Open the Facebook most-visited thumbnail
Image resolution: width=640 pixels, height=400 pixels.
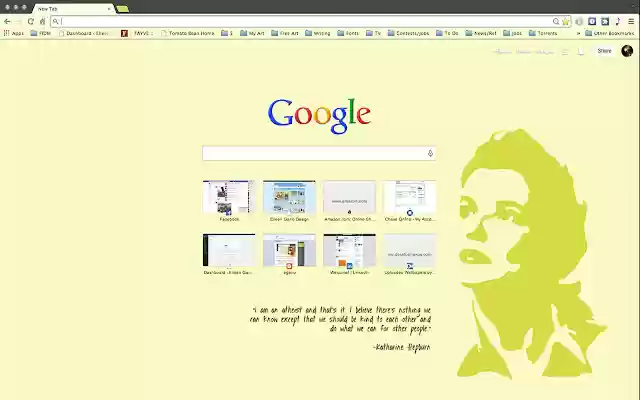point(229,198)
